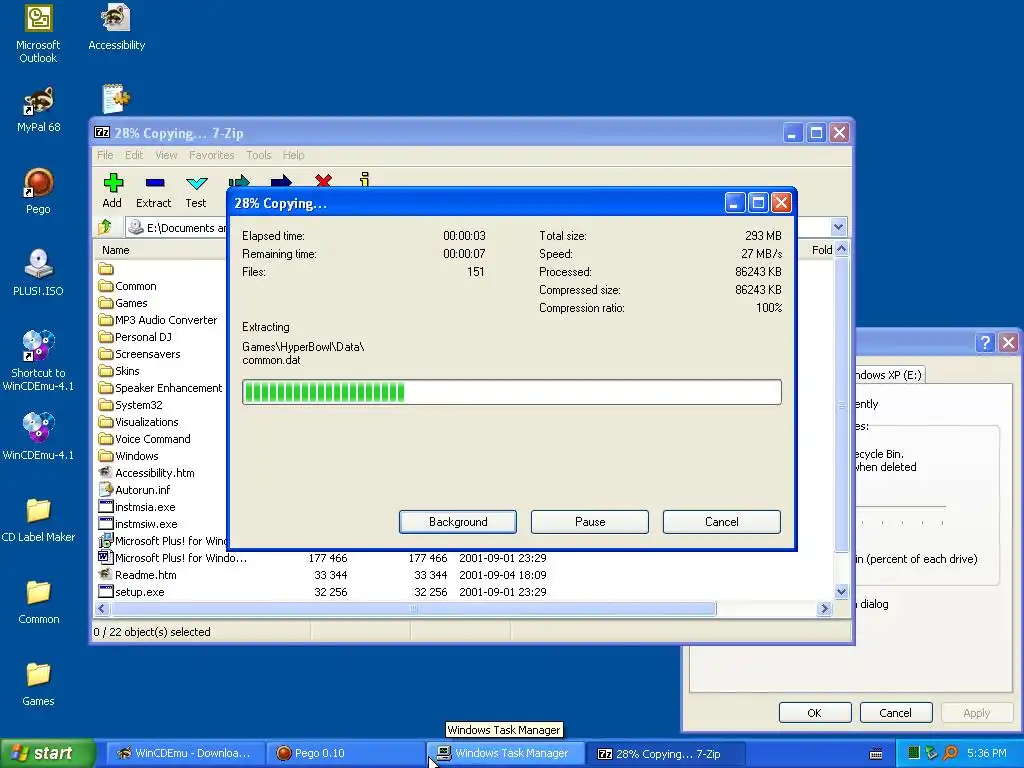Select Speaker Enhancement folder

click(x=161, y=388)
